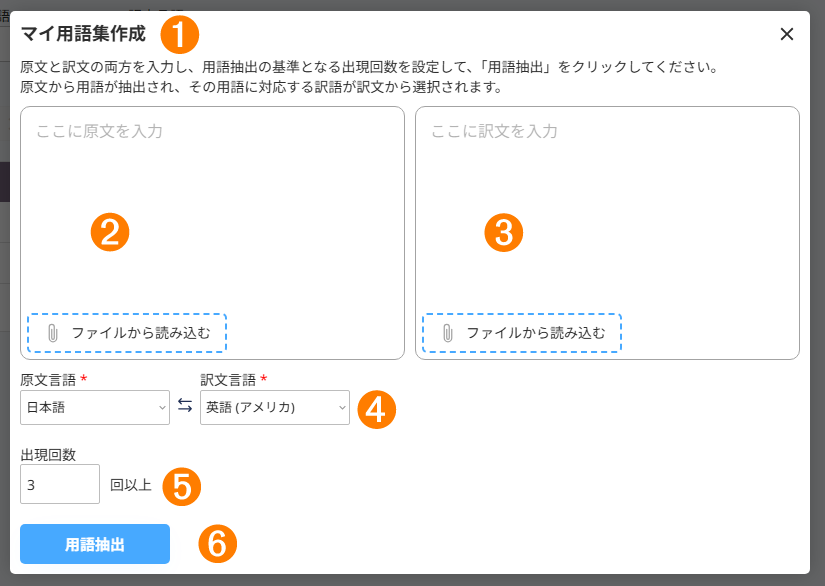Screen dimensions: 825x586
Task: Click the 訳文言語 label
Action: [228, 380]
